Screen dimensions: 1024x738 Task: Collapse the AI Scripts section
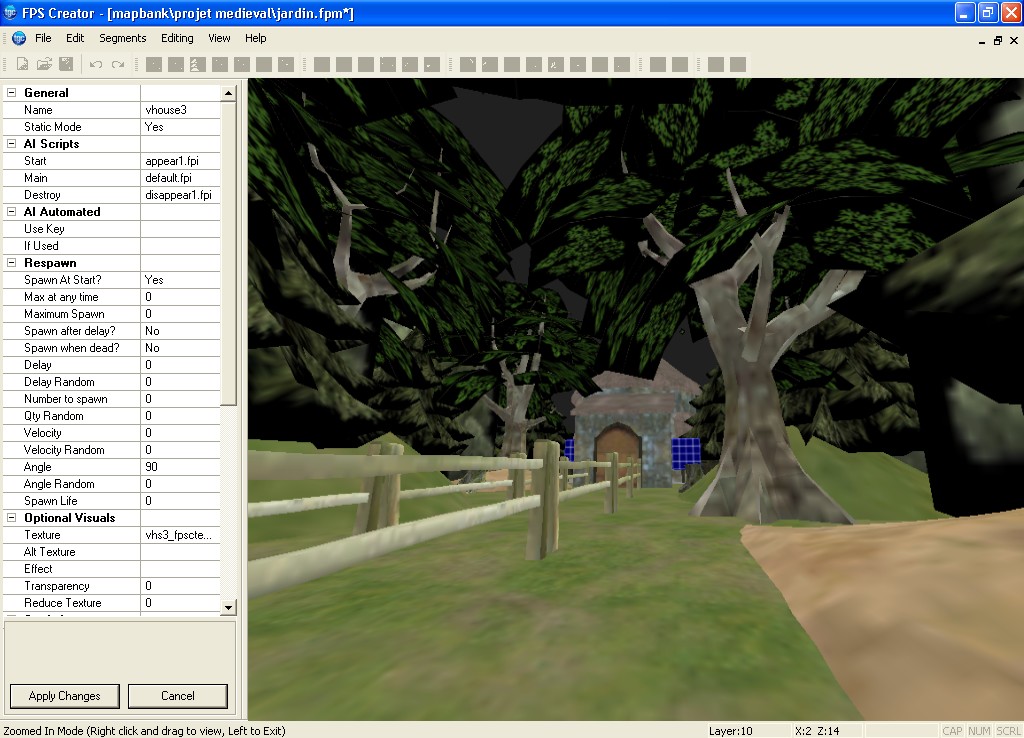(11, 144)
